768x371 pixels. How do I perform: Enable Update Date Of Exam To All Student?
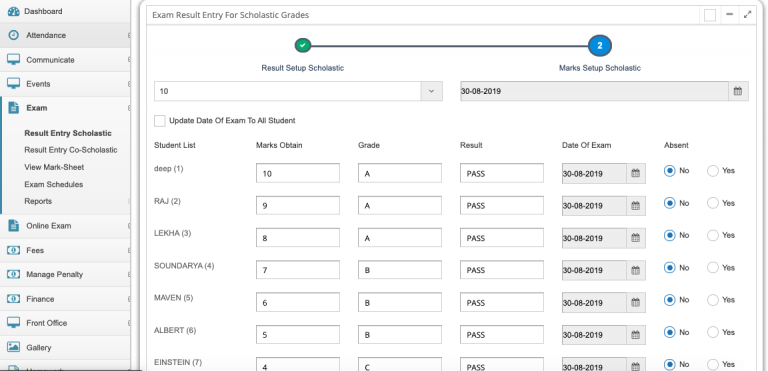coord(160,121)
